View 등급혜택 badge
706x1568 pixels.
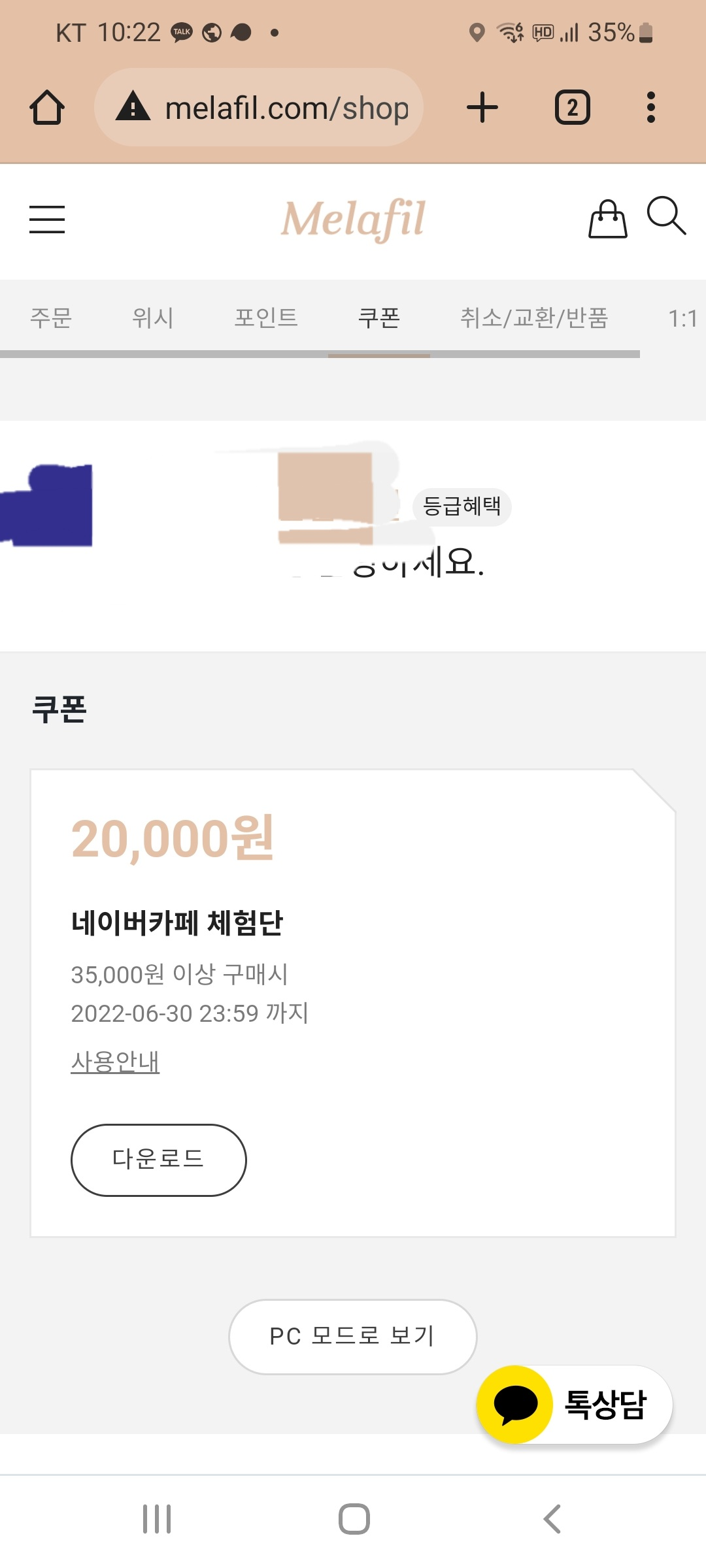pyautogui.click(x=462, y=506)
